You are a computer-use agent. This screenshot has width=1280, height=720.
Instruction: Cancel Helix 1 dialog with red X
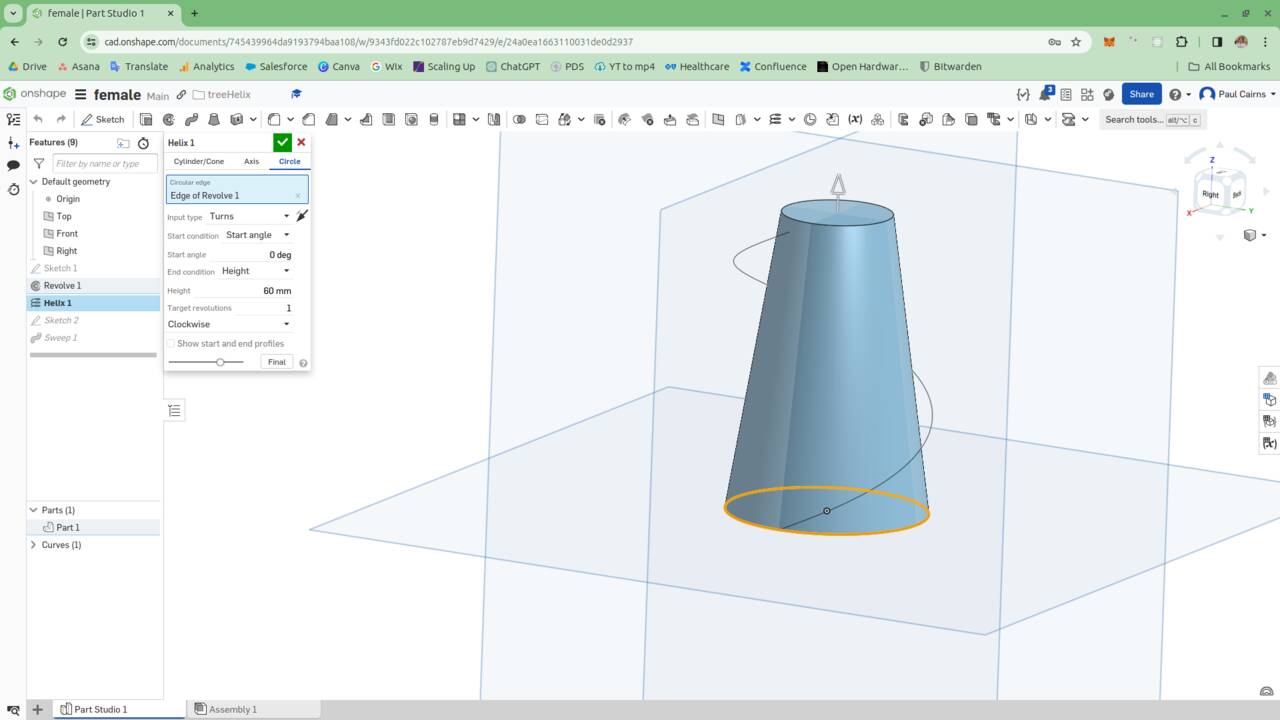tap(301, 143)
